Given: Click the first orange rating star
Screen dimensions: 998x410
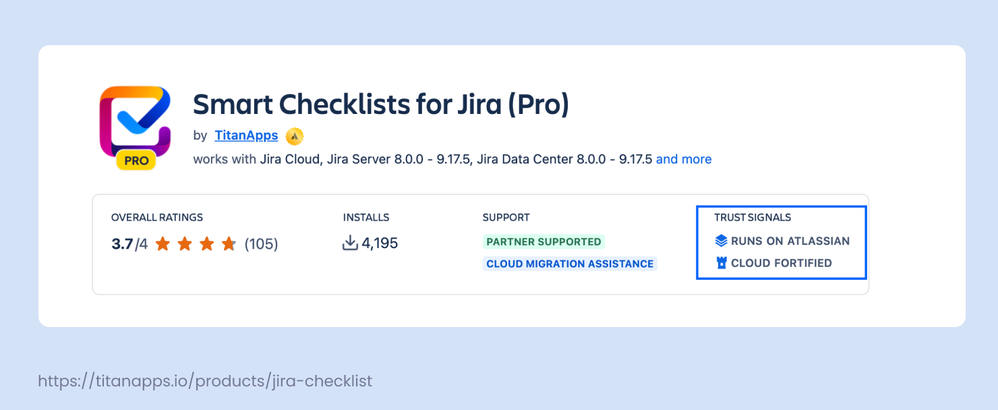Looking at the screenshot, I should tap(163, 244).
